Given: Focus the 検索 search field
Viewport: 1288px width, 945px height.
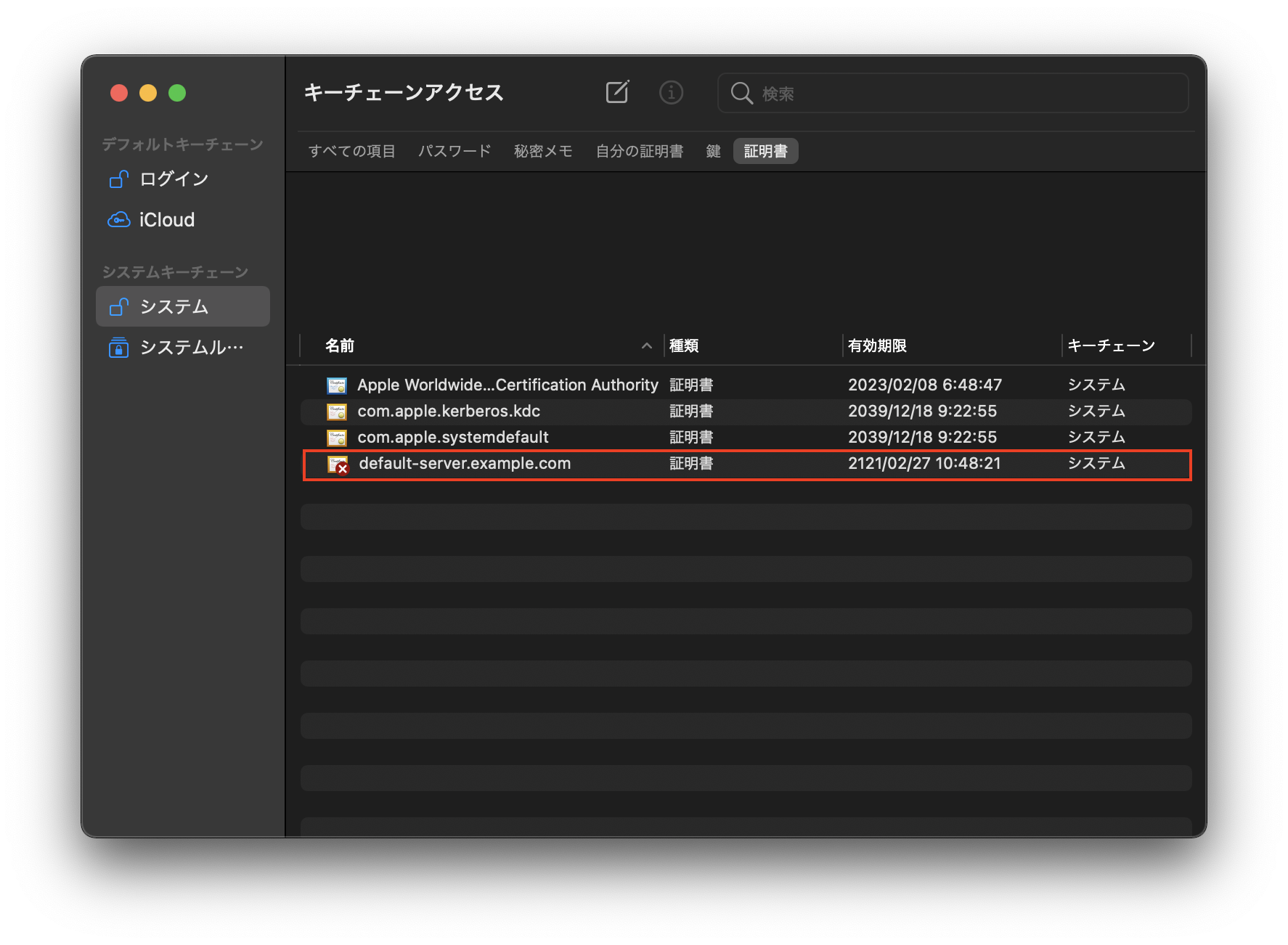Looking at the screenshot, I should point(953,93).
